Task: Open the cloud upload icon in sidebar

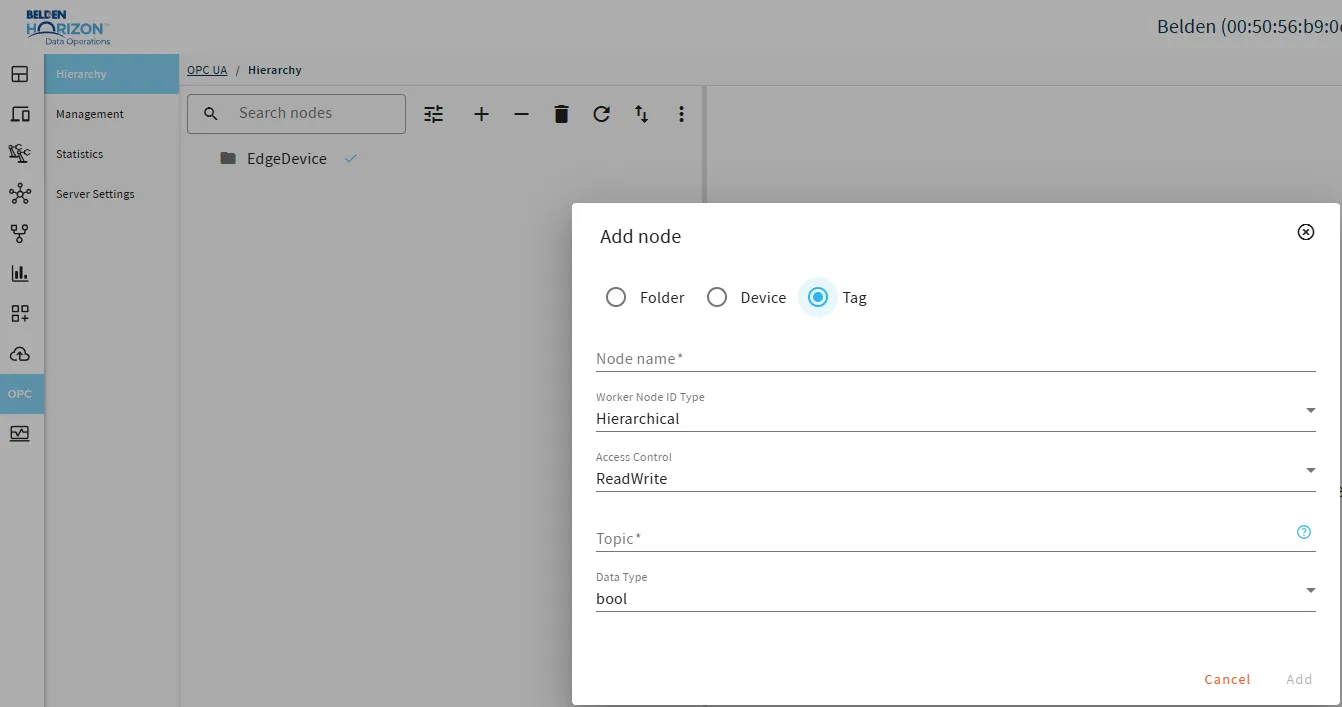Action: tap(20, 354)
